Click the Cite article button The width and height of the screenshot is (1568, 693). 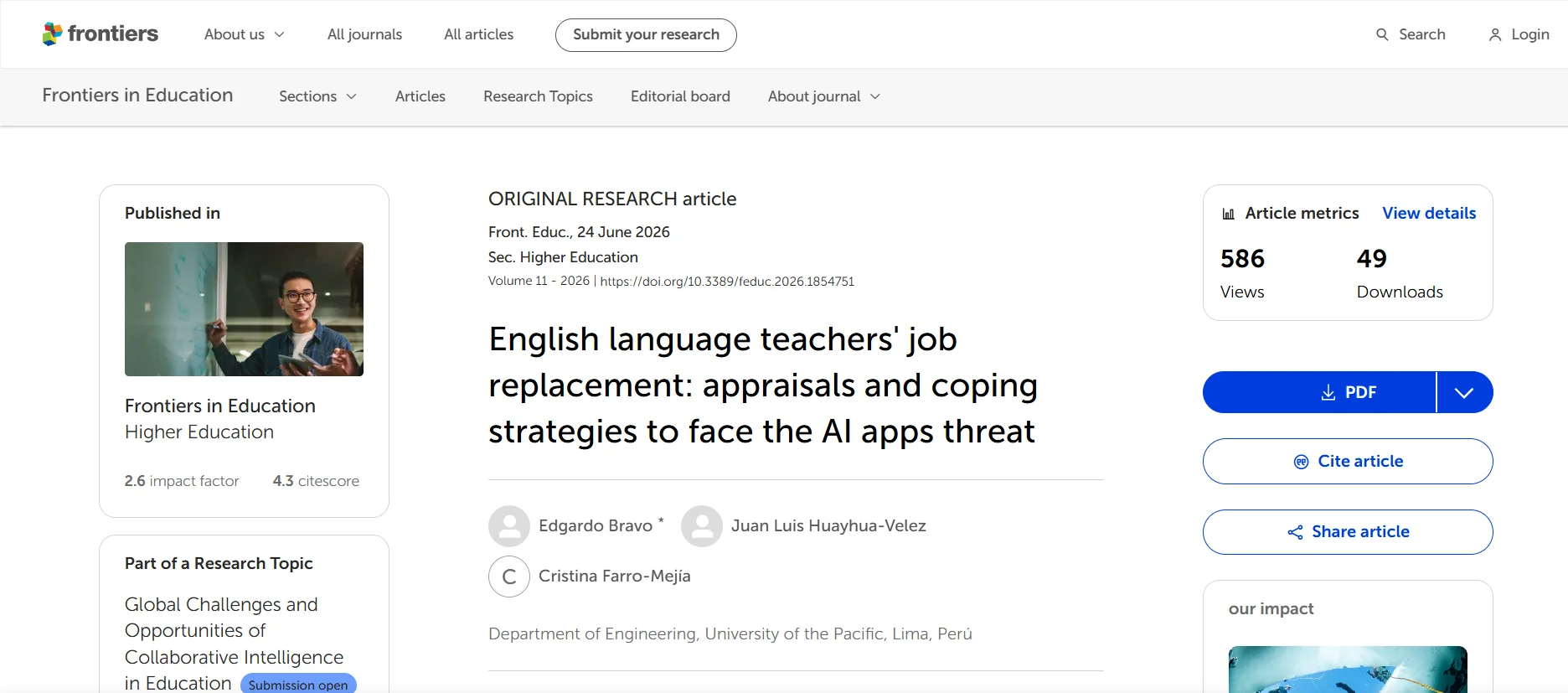tap(1348, 462)
